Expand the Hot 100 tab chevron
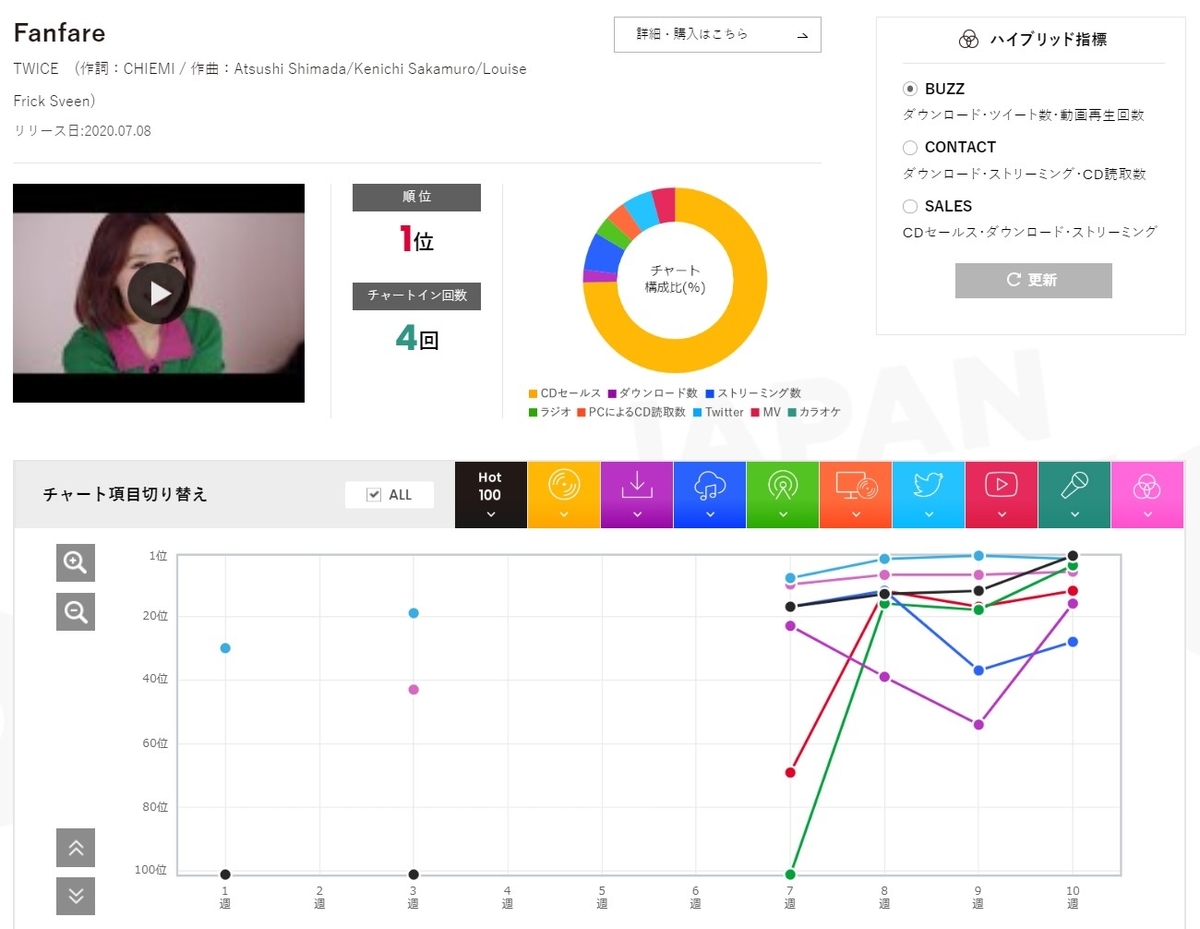 tap(490, 515)
